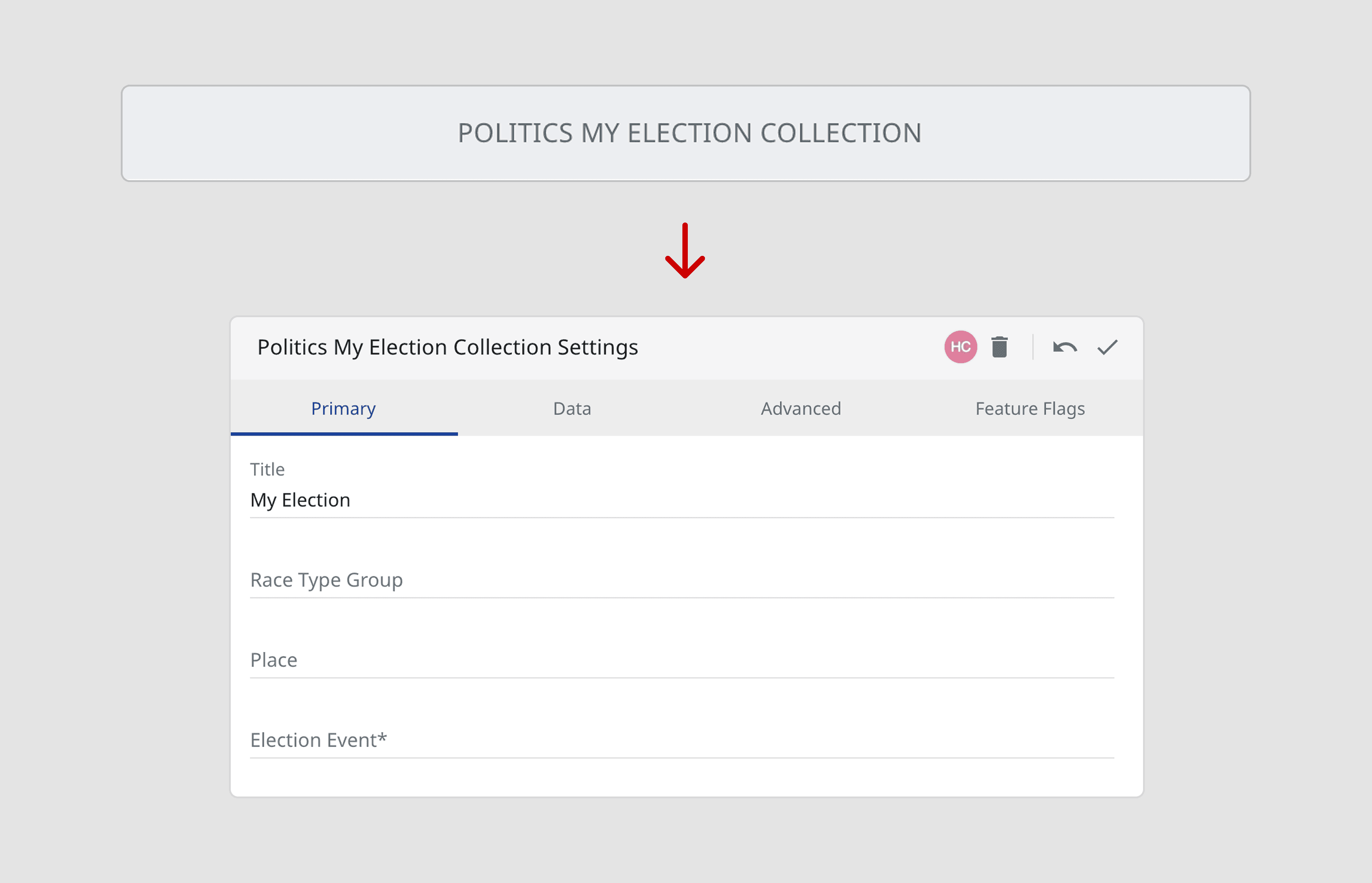Click the Politics My Election Collection banner
Viewport: 1372px width, 883px height.
click(686, 133)
